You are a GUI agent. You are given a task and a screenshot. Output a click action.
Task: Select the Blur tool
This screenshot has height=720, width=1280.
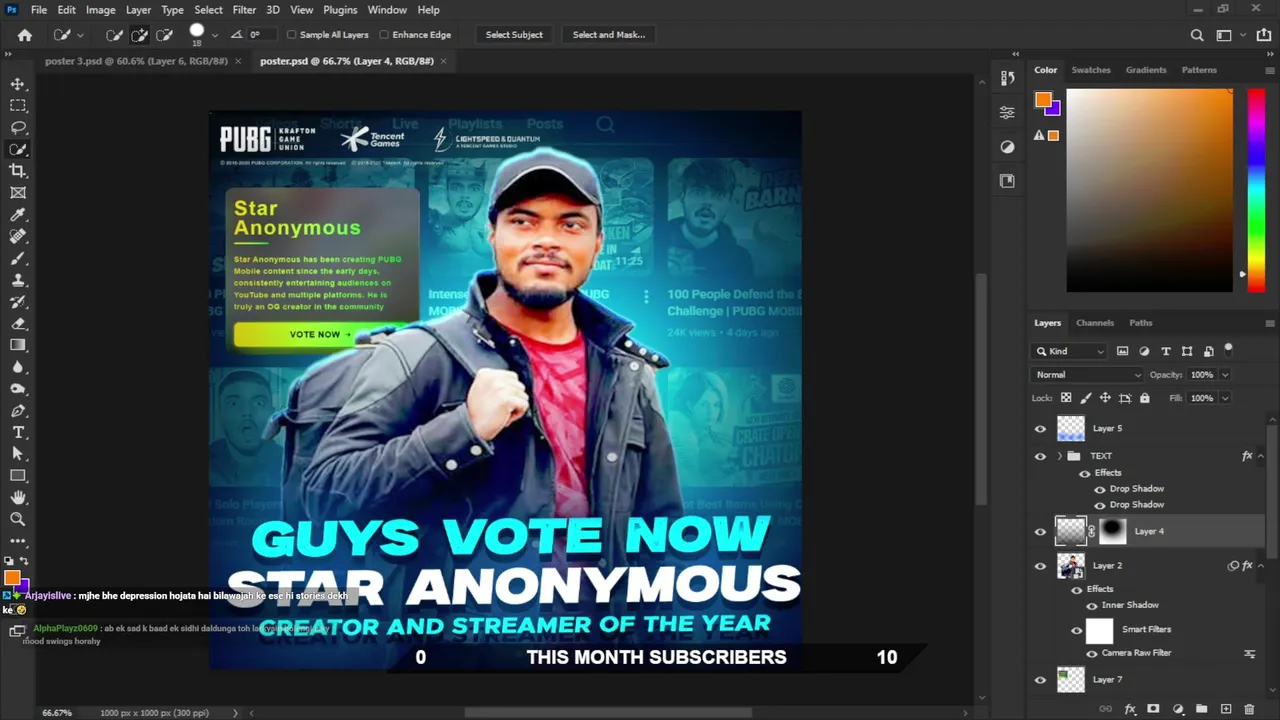(18, 367)
